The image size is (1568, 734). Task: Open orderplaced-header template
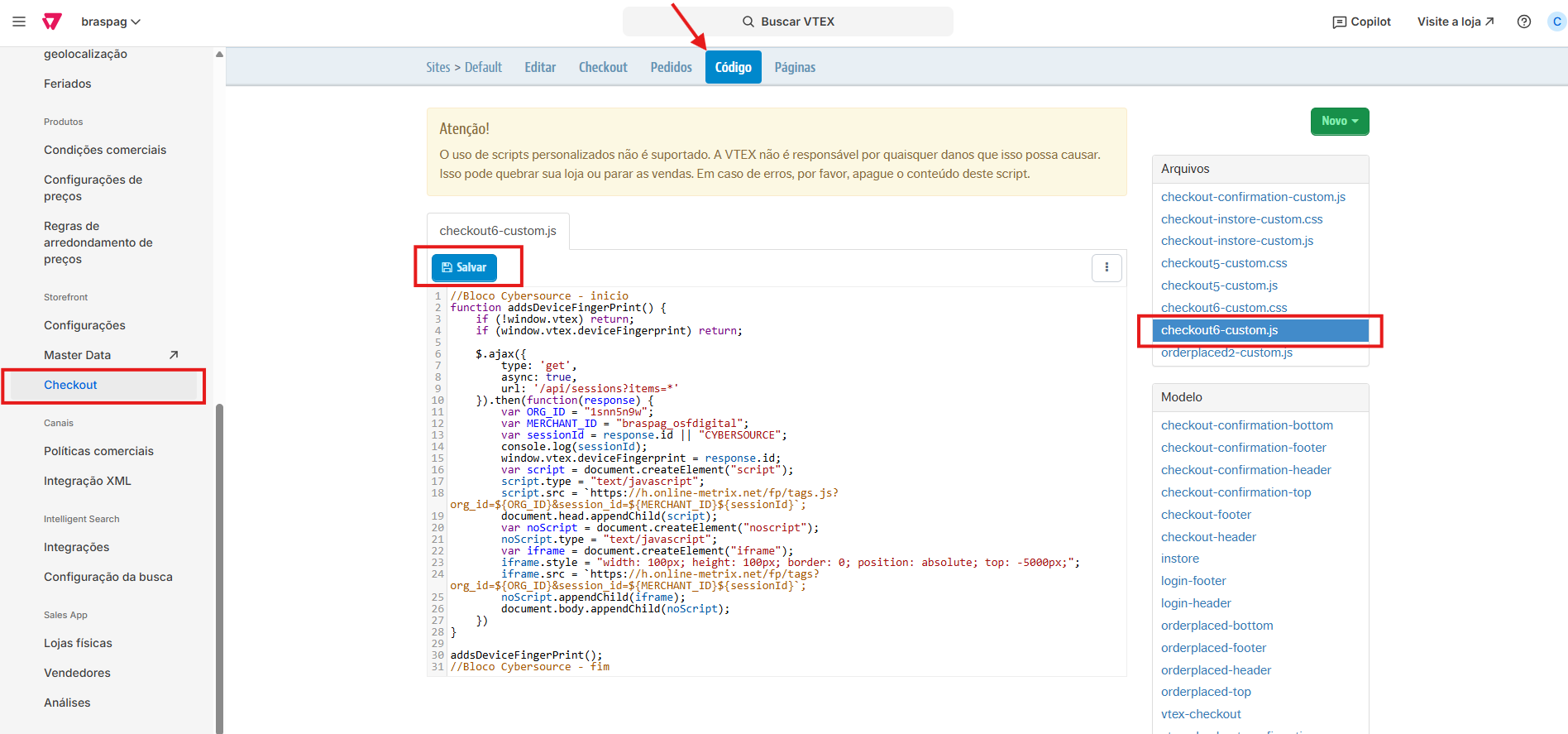1216,670
